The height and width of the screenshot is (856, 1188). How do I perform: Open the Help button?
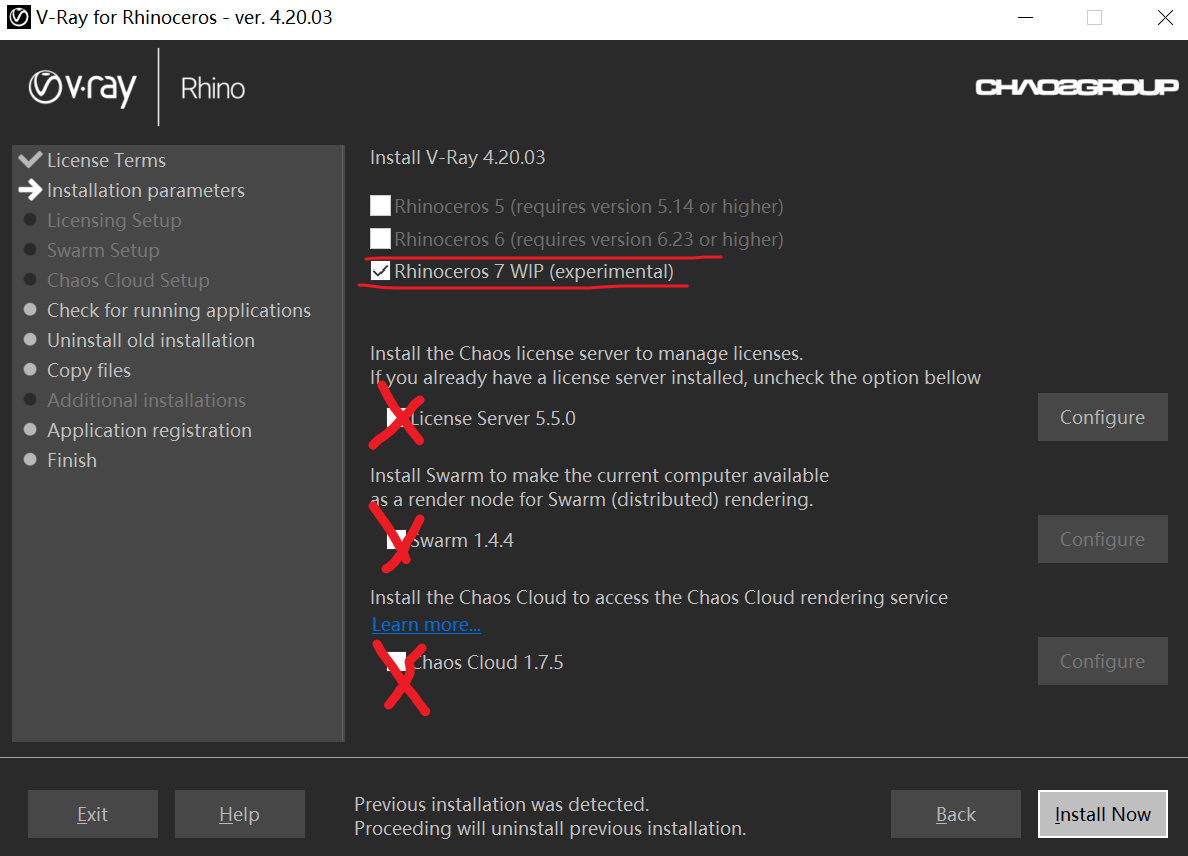coord(239,814)
